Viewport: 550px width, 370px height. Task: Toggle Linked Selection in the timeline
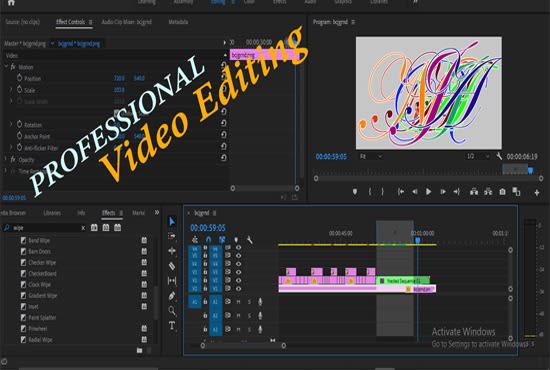click(222, 240)
